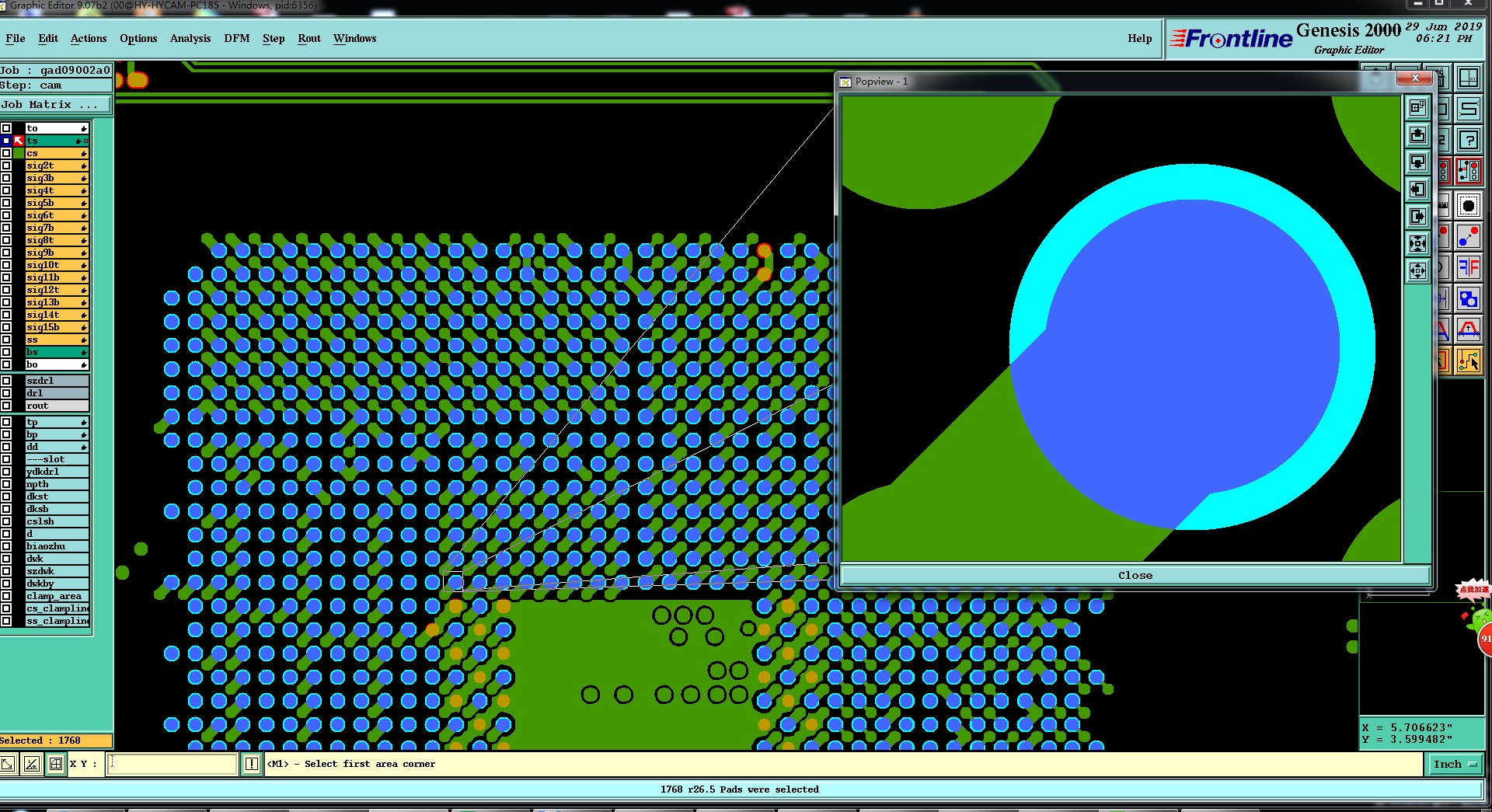Click the Popview window-zoom icon at top
This screenshot has width=1492, height=812.
[1418, 107]
